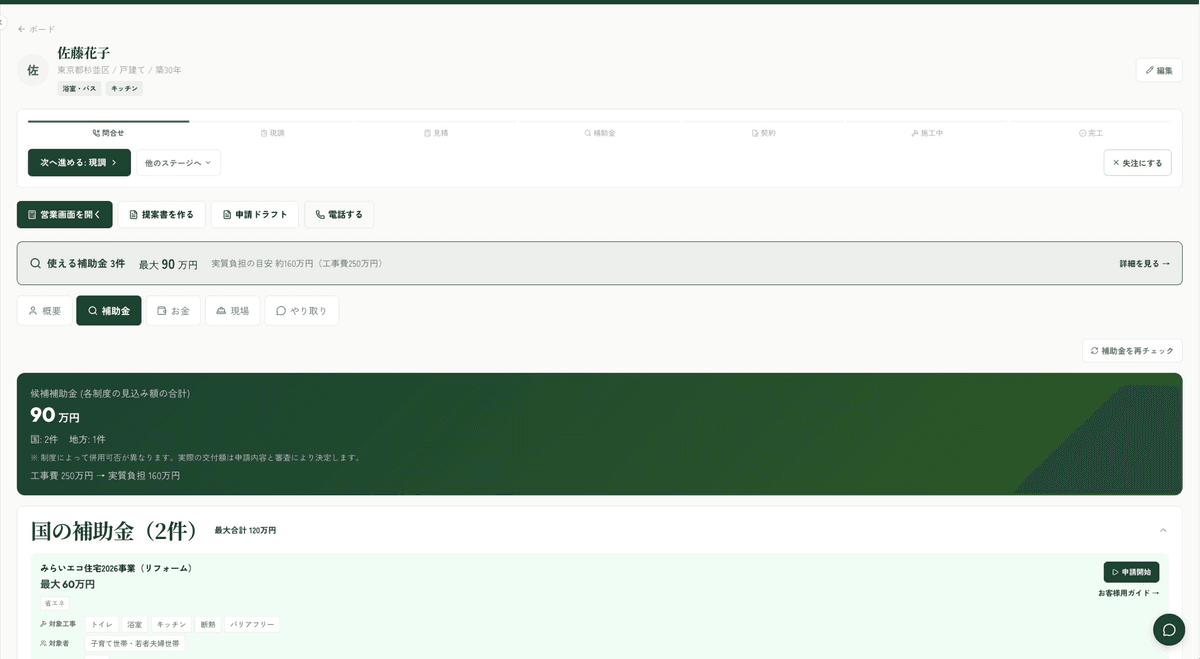Click the 子育て世帯・若者夫婦世帯 chip

pyautogui.click(x=135, y=643)
